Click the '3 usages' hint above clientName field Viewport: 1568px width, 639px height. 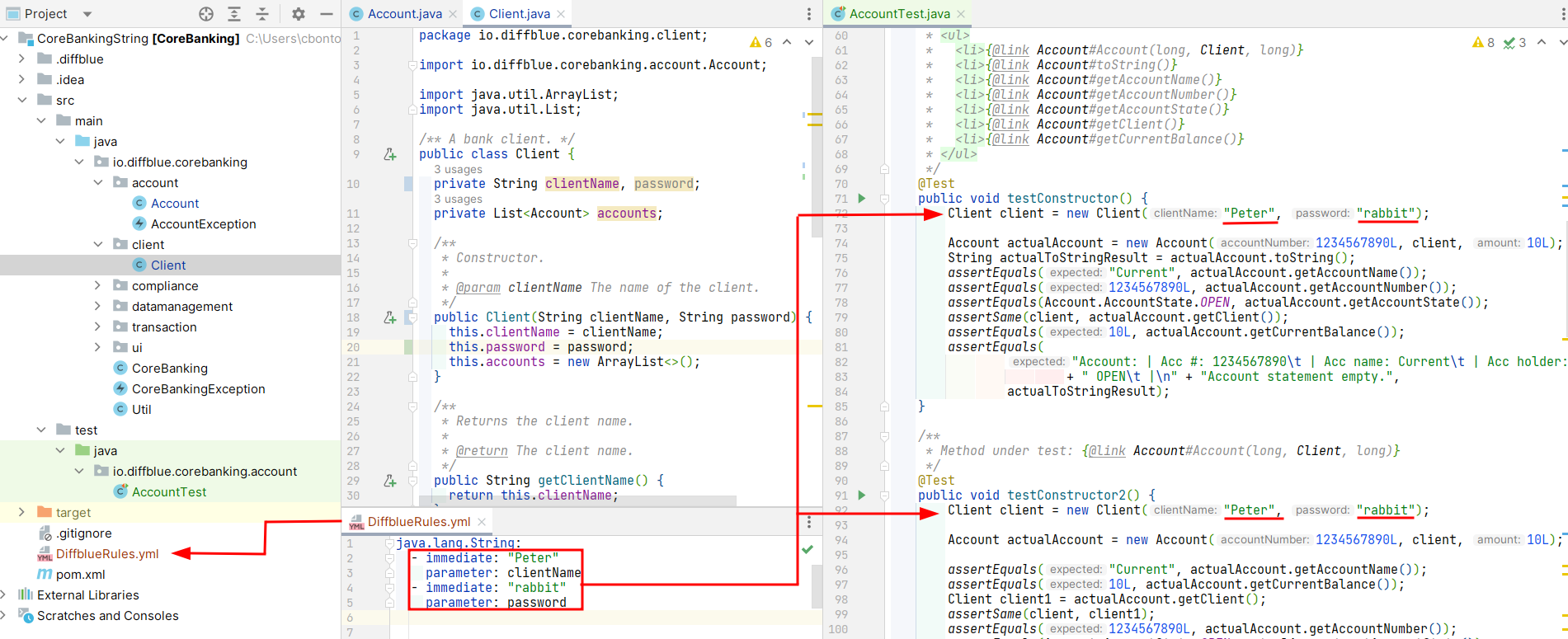click(458, 169)
